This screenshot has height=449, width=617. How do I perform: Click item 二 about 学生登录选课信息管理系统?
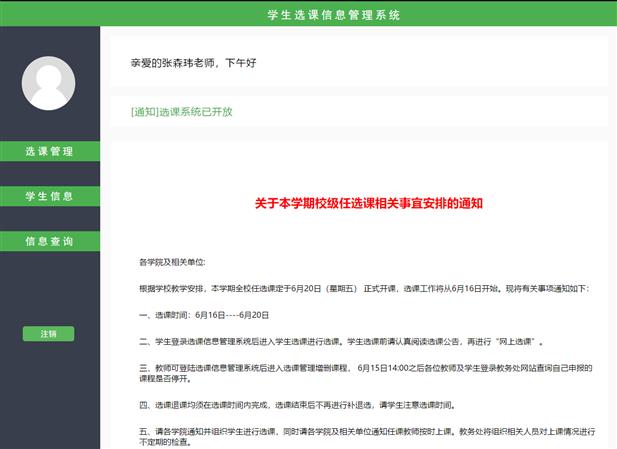click(x=342, y=342)
